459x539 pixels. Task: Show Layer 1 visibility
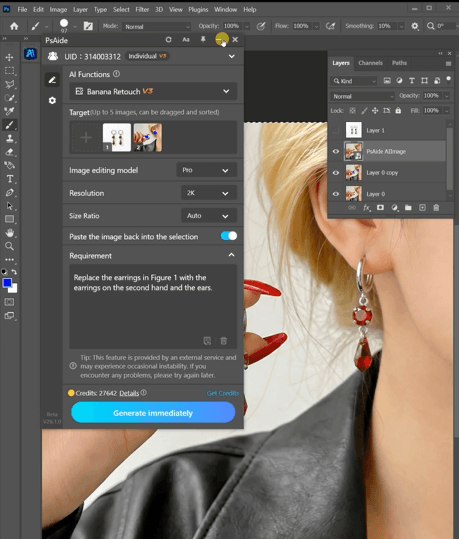[336, 130]
